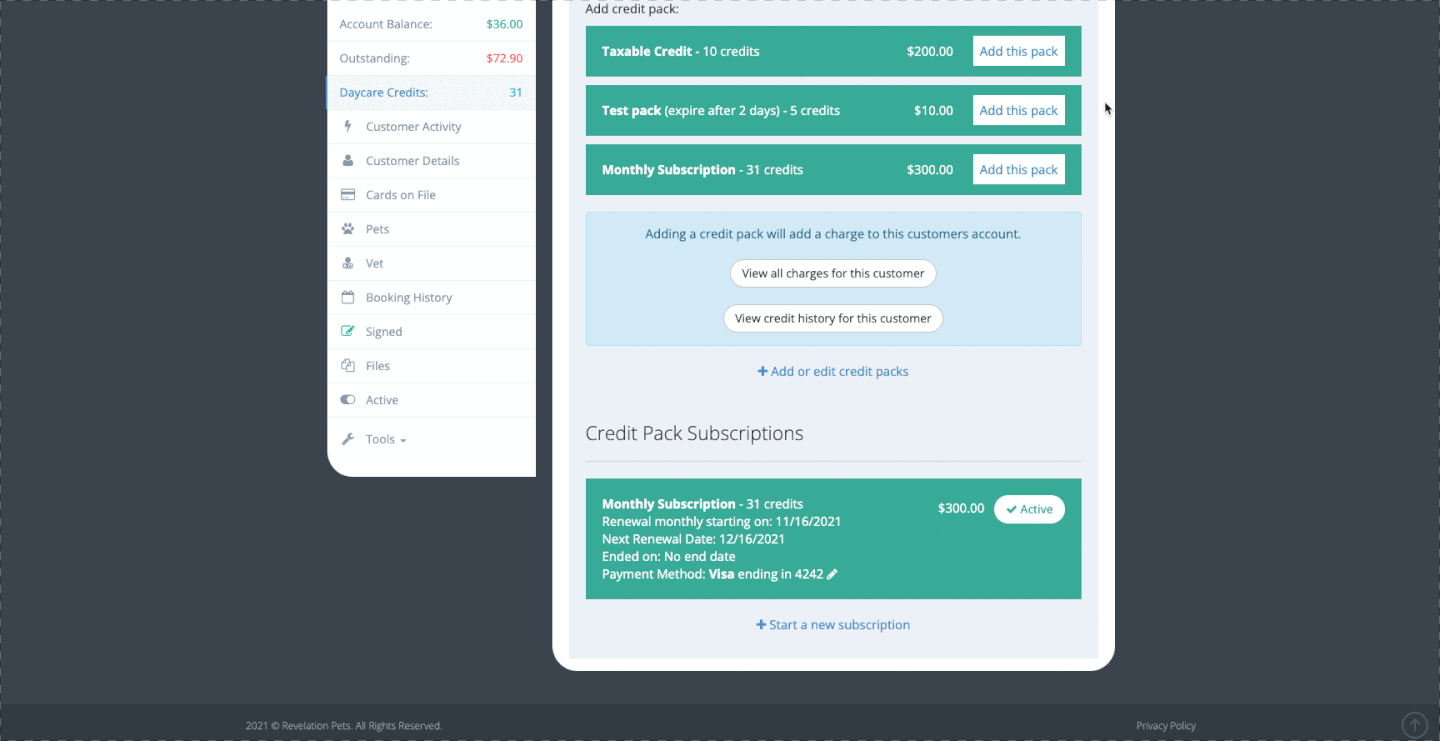The image size is (1440, 741).
Task: Click the subscription $300.00 amount
Action: 961,508
